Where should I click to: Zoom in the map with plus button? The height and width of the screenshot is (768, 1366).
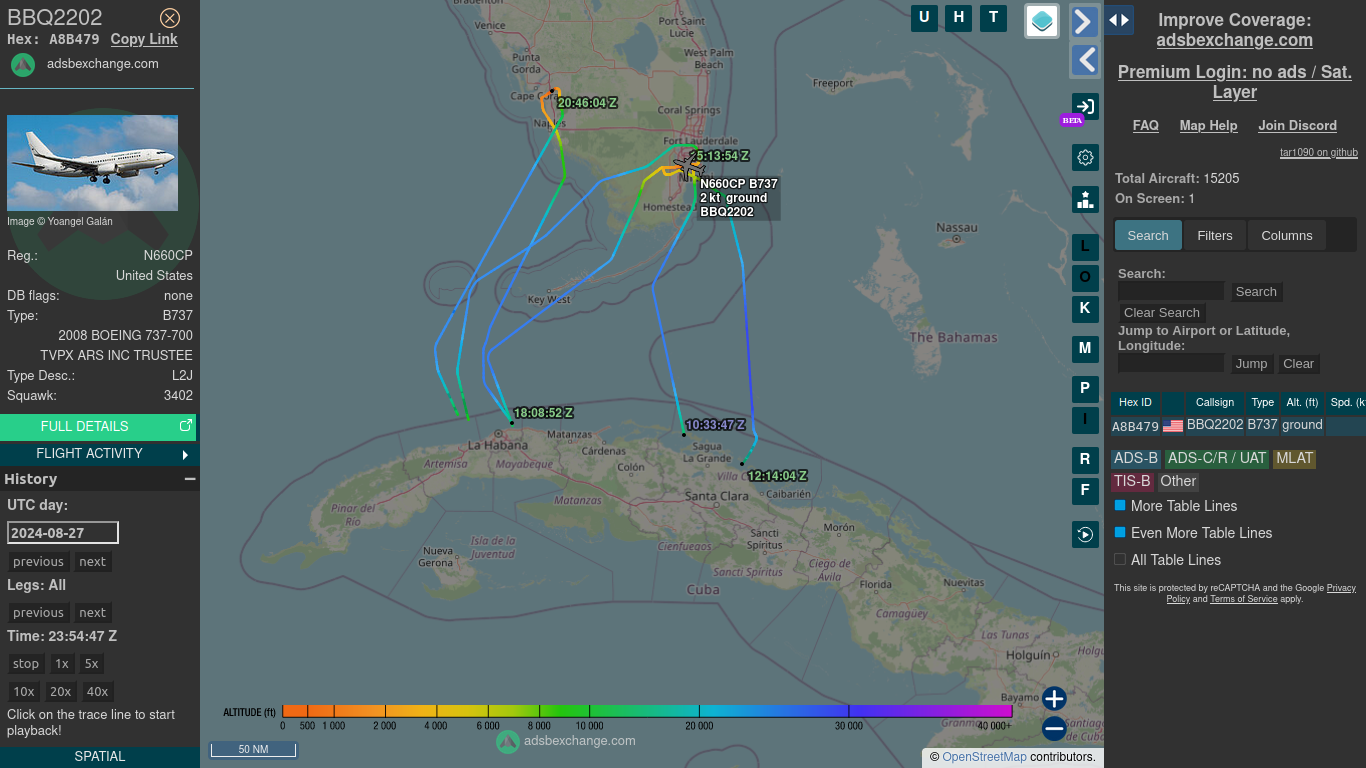coord(1054,698)
